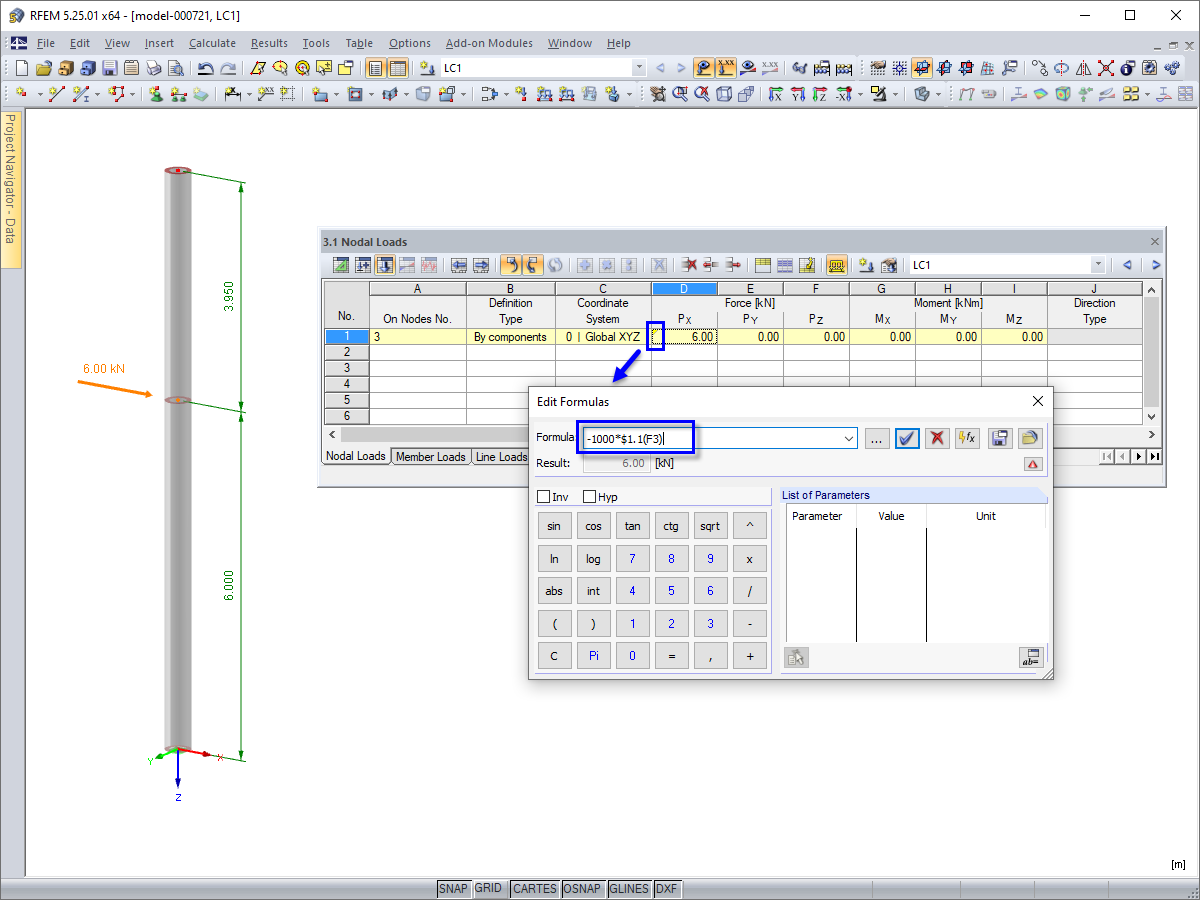Click the log function button
The image size is (1200, 900).
point(593,559)
